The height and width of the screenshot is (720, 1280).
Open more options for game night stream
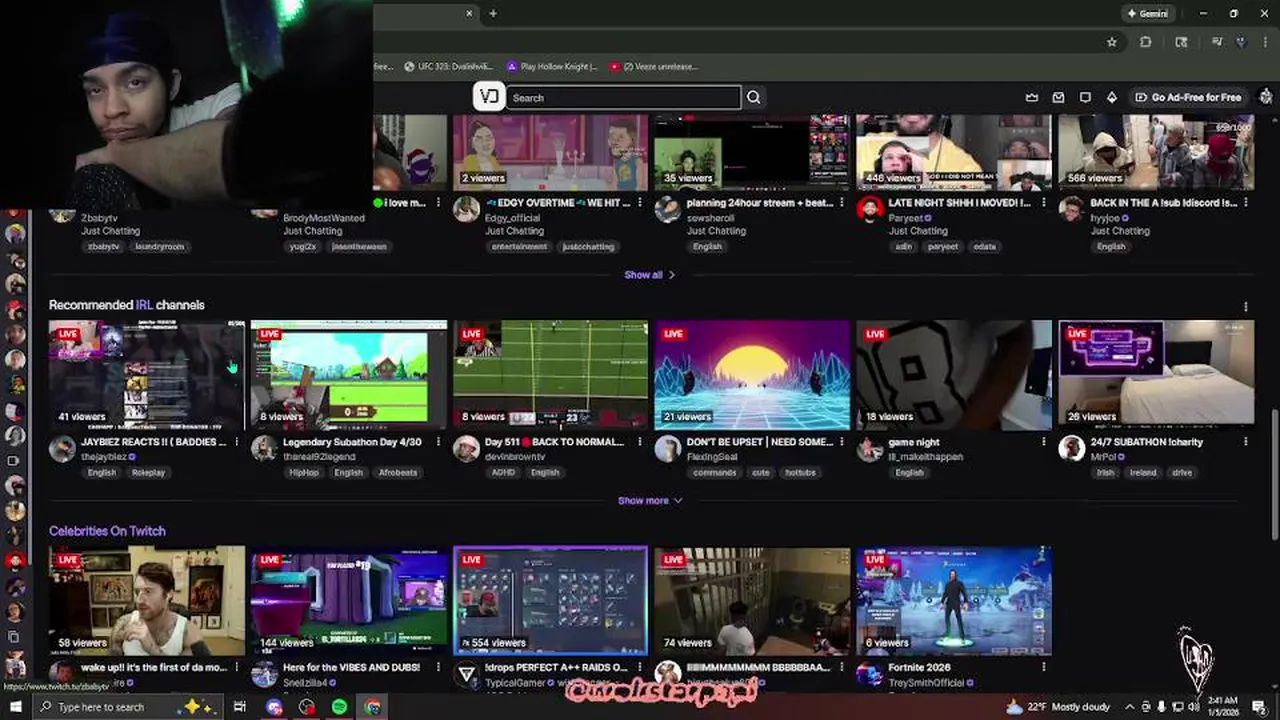pos(1044,442)
